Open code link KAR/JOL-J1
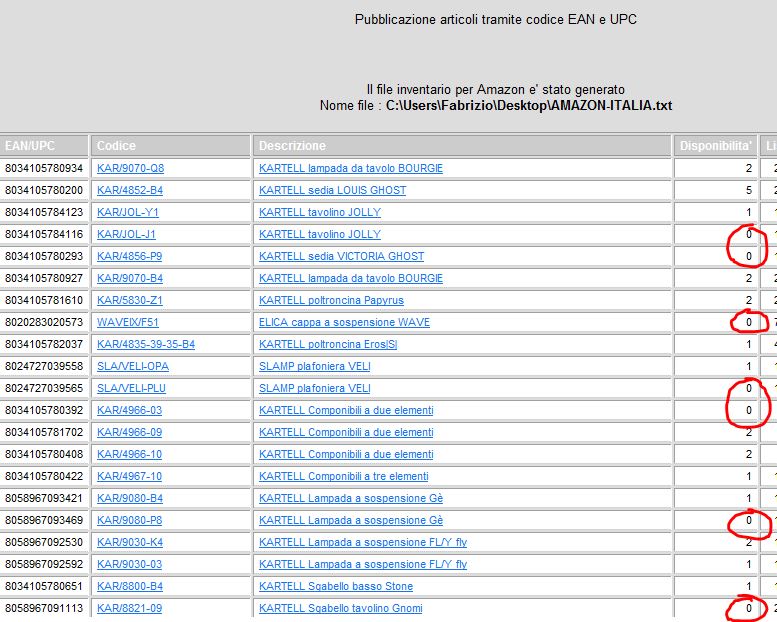This screenshot has width=777, height=622. 126,234
